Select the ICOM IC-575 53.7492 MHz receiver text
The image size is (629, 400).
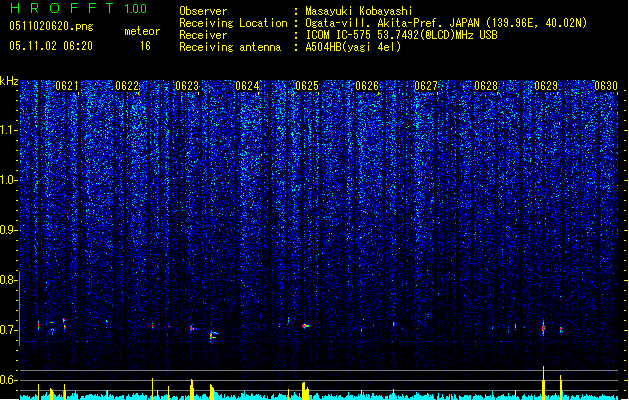402,35
